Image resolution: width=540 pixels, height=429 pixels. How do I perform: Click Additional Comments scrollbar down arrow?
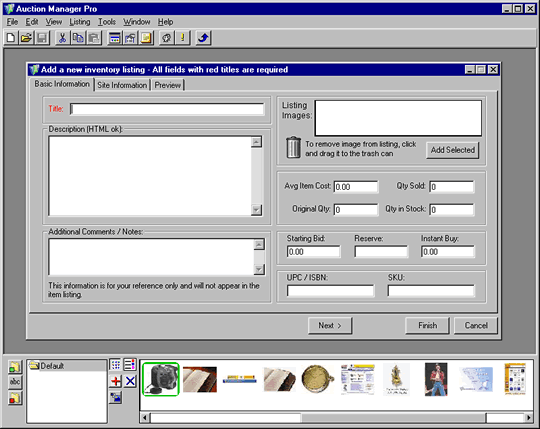(259, 269)
